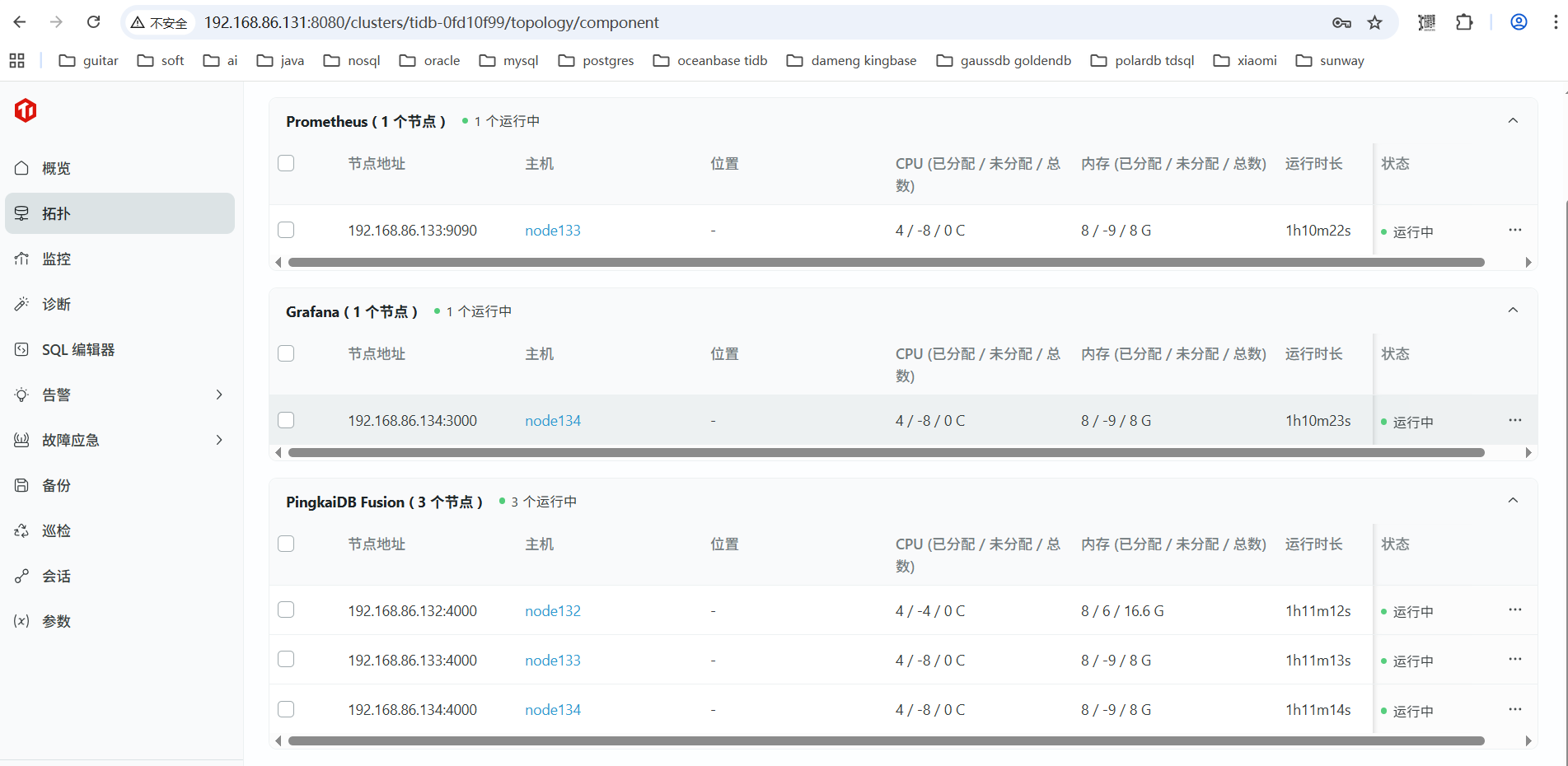The height and width of the screenshot is (766, 1568).
Task: Bookmark this page with the star icon
Action: pyautogui.click(x=1374, y=22)
